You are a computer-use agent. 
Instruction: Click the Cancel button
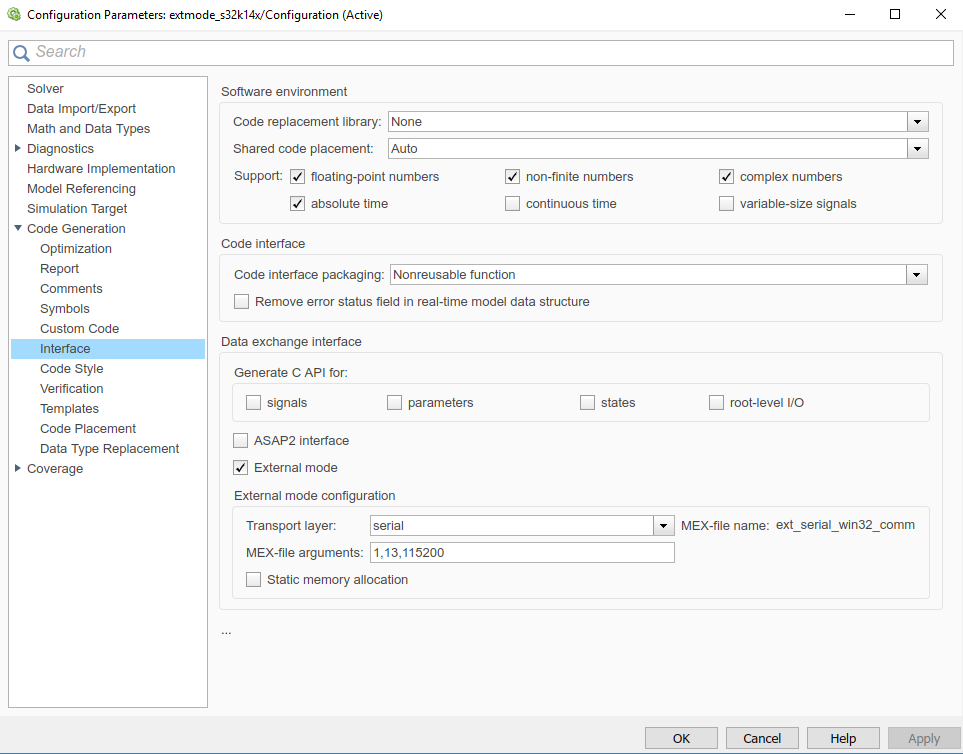762,739
